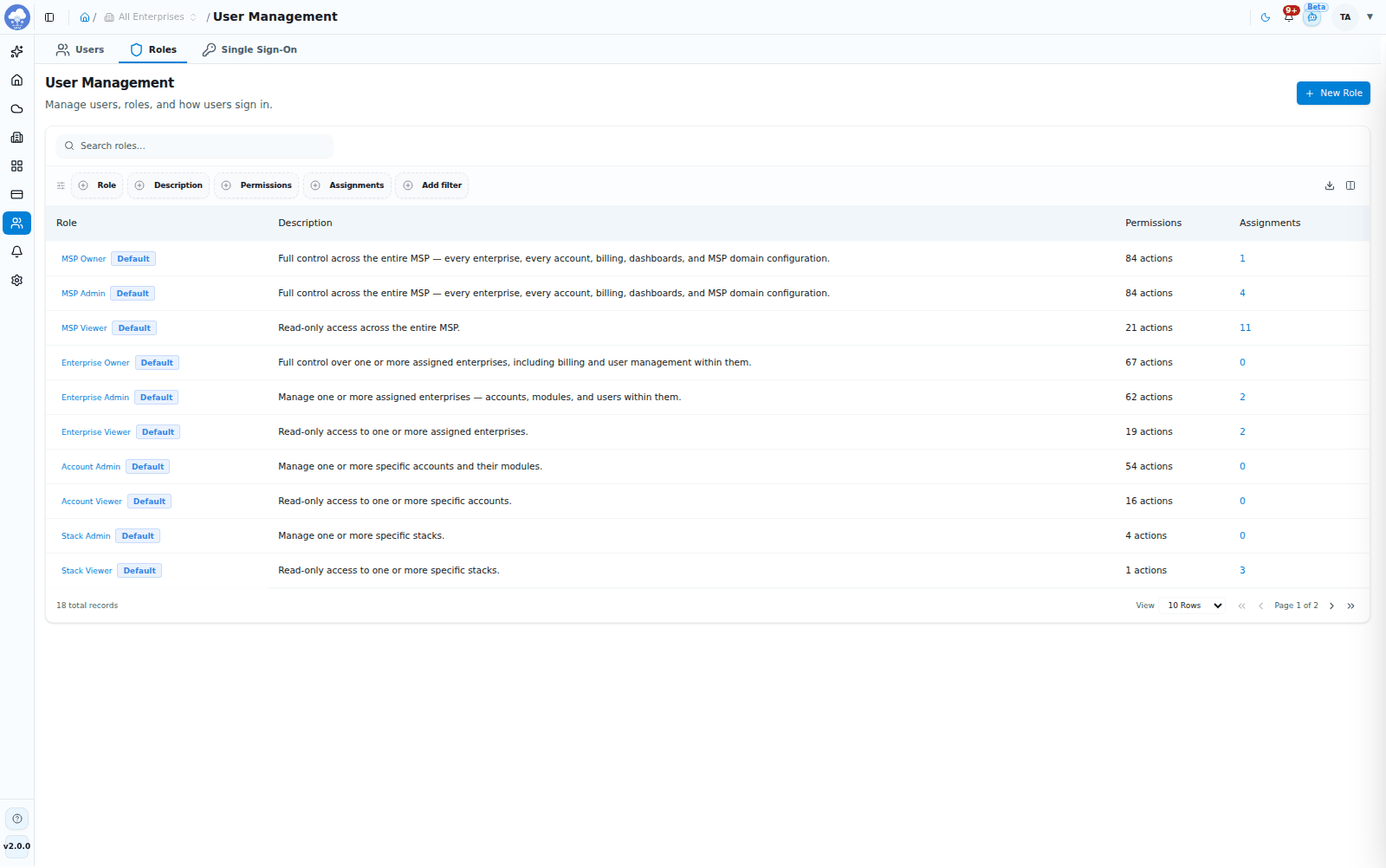The image size is (1386, 868).
Task: Click the cloud app logo
Action: pyautogui.click(x=17, y=16)
